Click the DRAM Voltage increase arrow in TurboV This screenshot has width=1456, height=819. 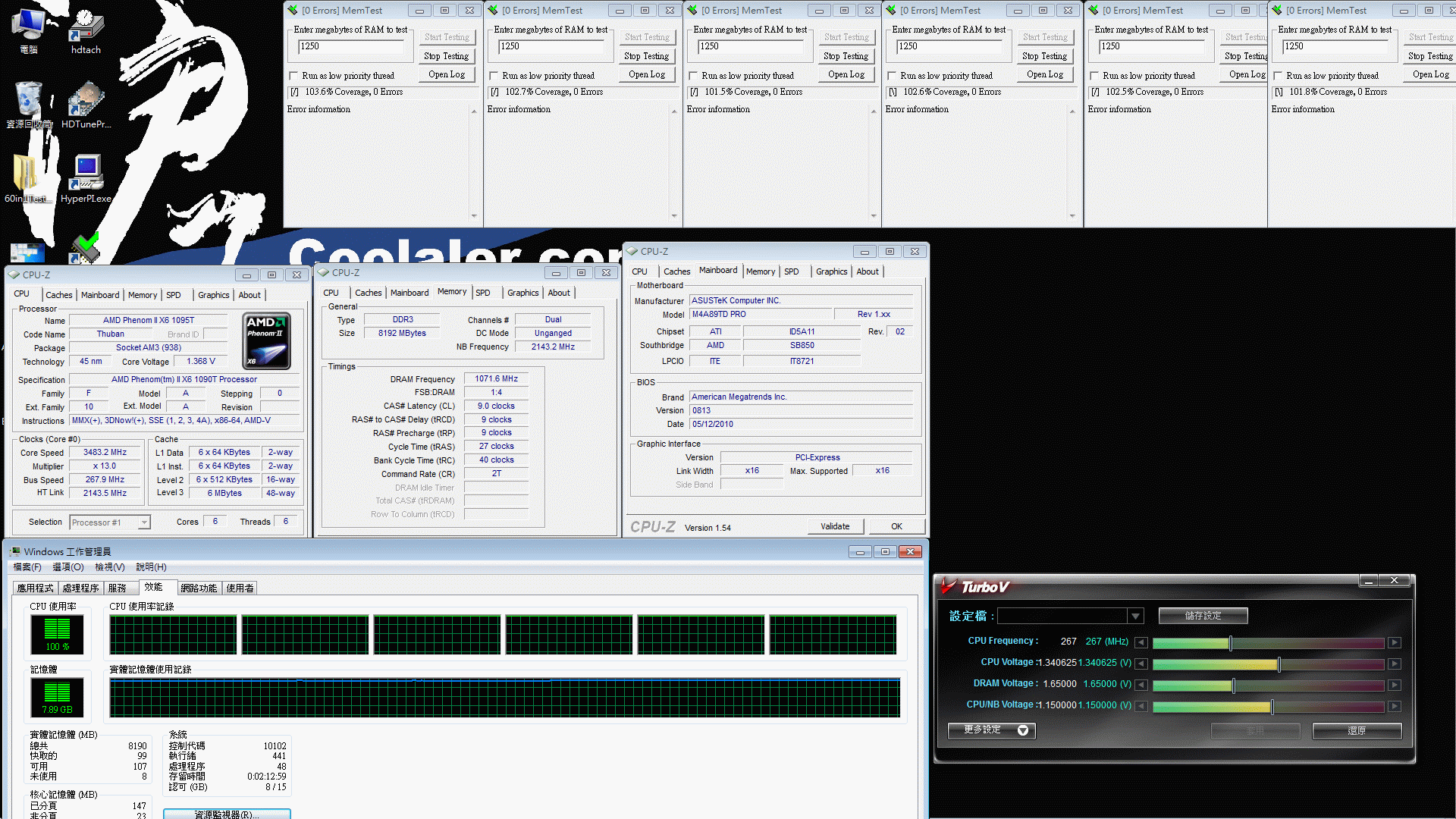pyautogui.click(x=1395, y=685)
